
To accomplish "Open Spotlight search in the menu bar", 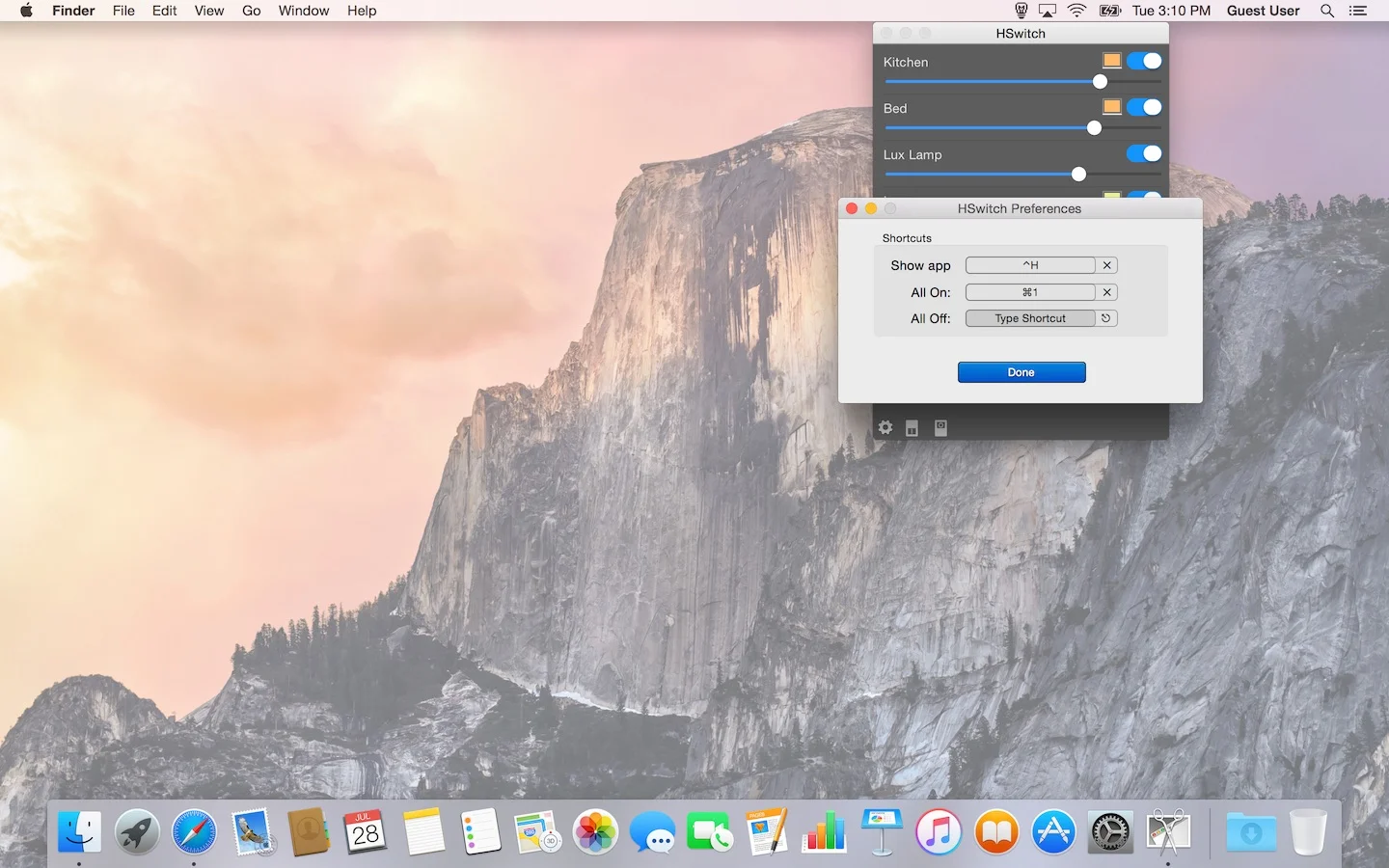I will [x=1327, y=11].
